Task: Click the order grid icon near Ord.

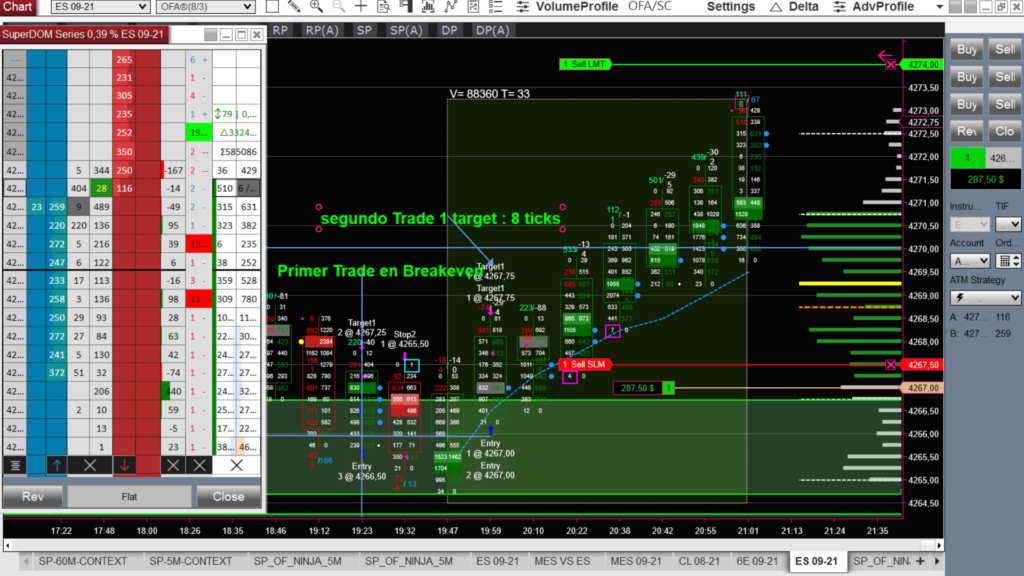Action: (x=1006, y=261)
